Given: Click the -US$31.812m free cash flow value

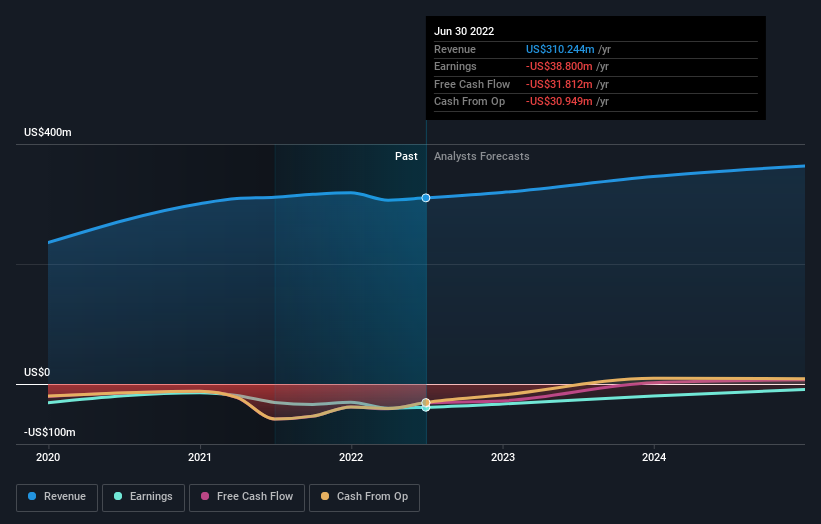Looking at the screenshot, I should click(559, 84).
